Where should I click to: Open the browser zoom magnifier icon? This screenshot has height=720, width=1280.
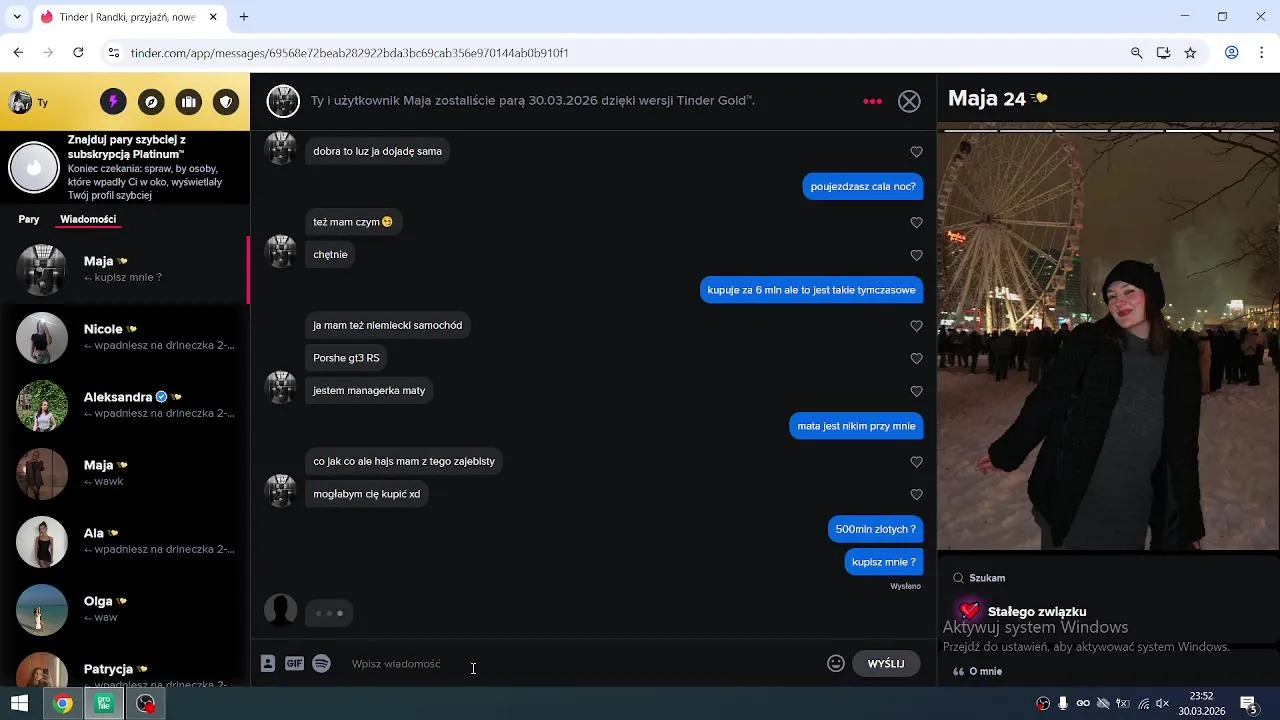(x=1136, y=53)
